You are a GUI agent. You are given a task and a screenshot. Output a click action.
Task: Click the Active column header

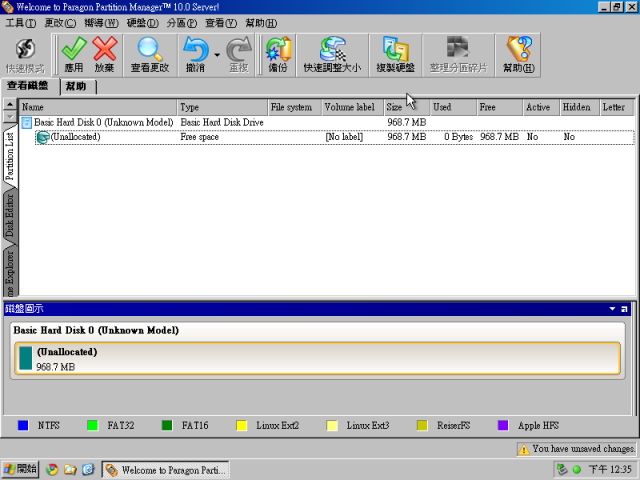pyautogui.click(x=541, y=107)
